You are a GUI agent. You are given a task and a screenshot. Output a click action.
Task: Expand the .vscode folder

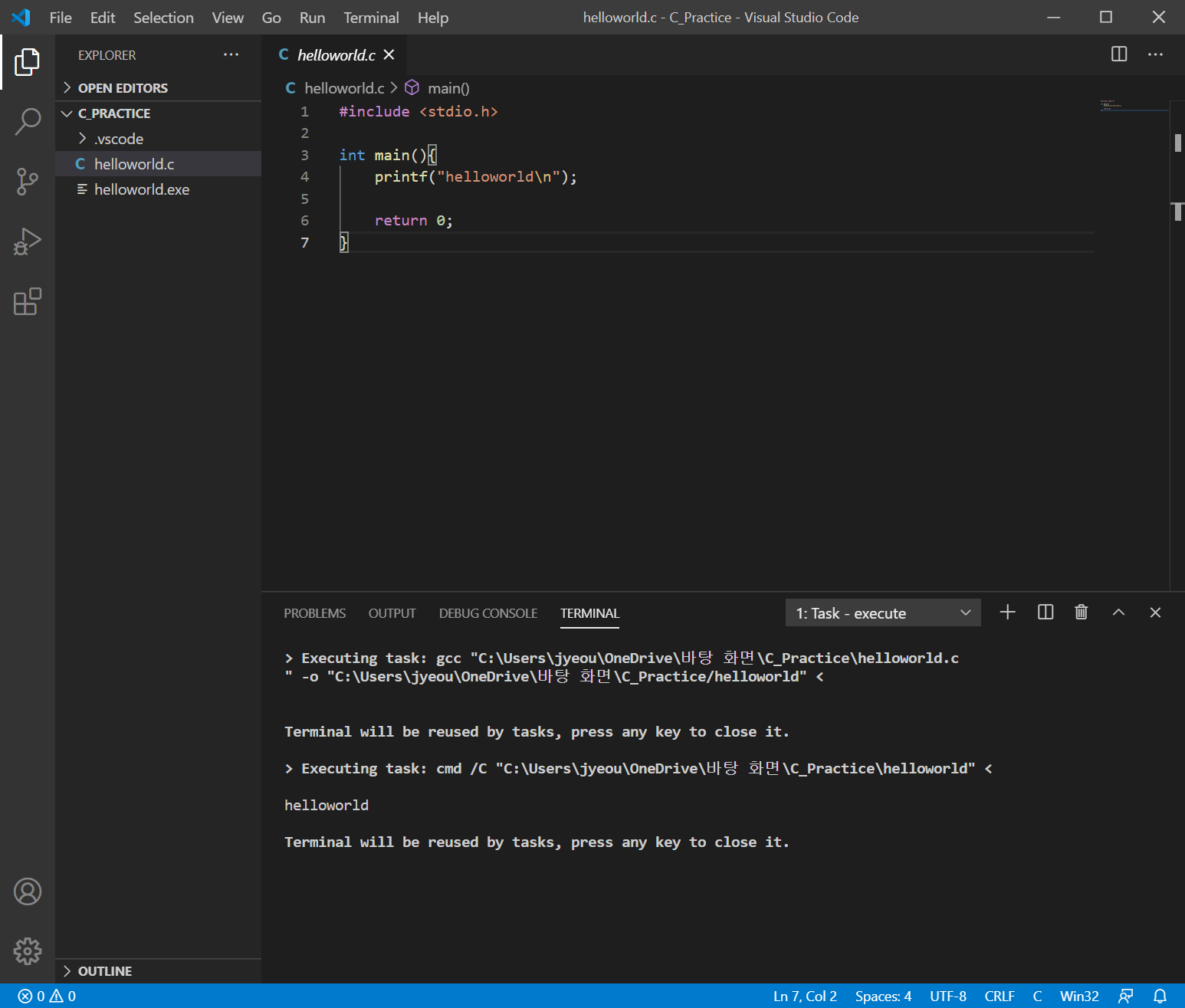[159, 139]
